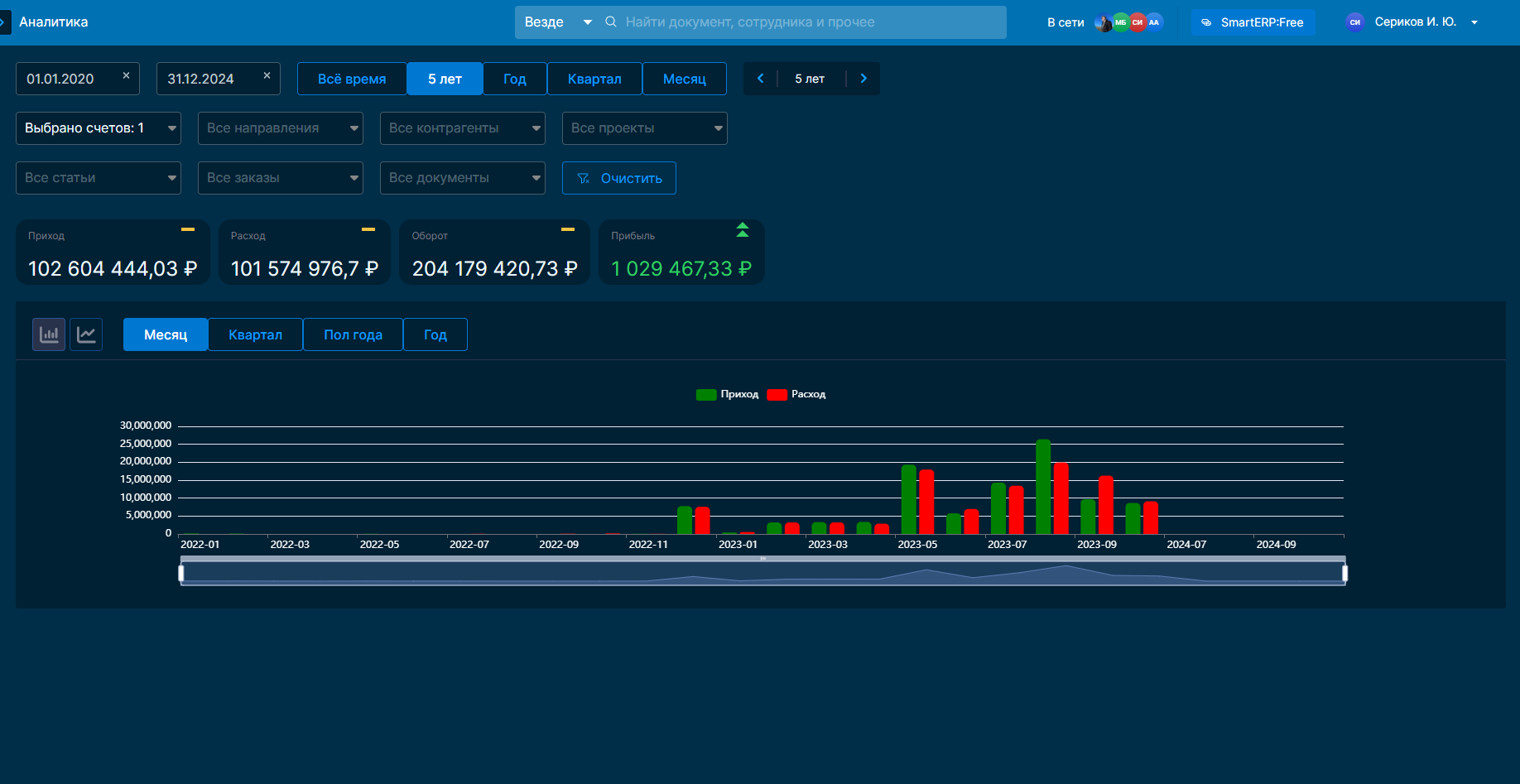Switch chart grouping to Пол года tab
The height and width of the screenshot is (784, 1520).
coord(353,334)
